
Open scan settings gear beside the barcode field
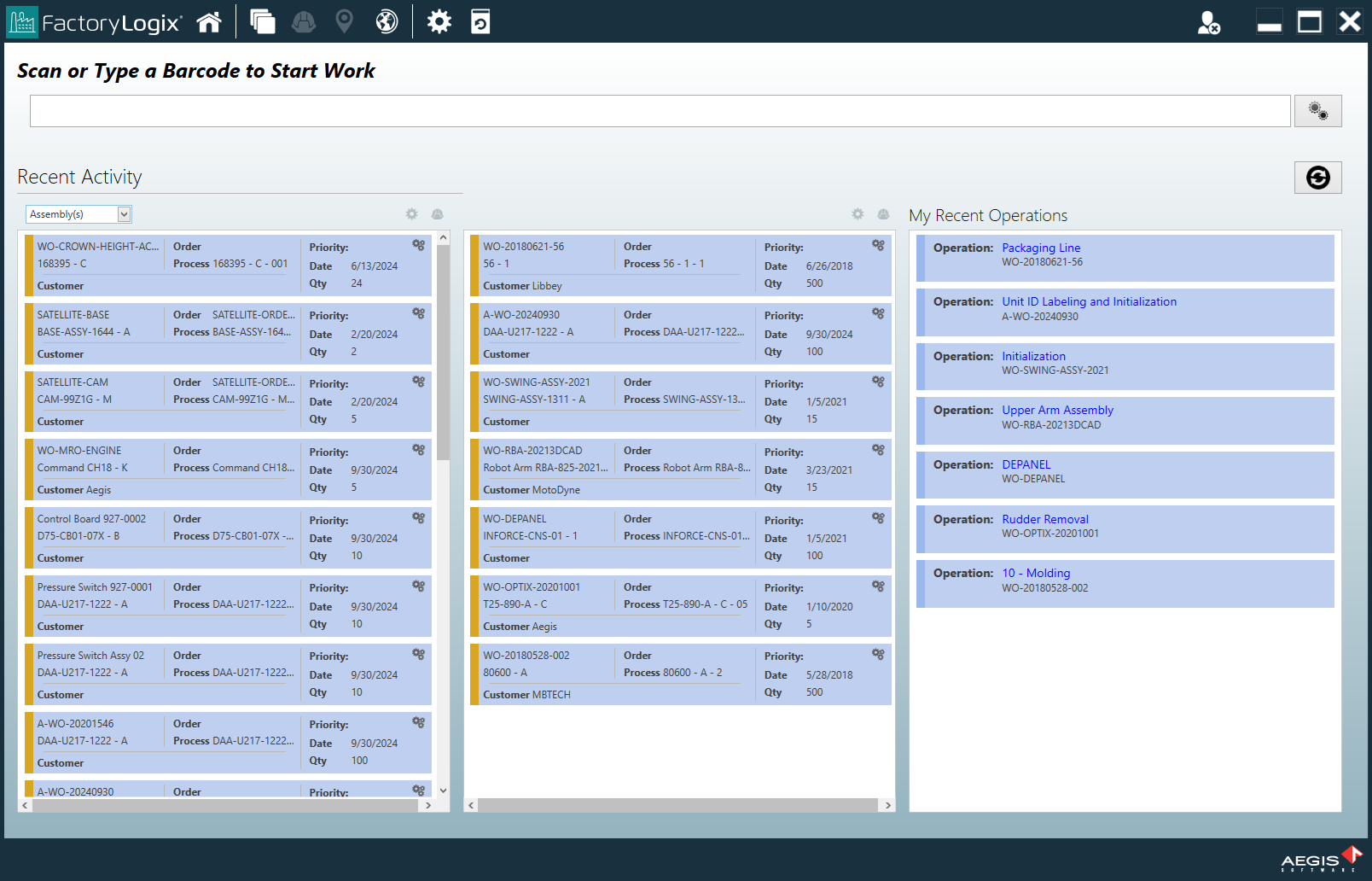tap(1317, 110)
